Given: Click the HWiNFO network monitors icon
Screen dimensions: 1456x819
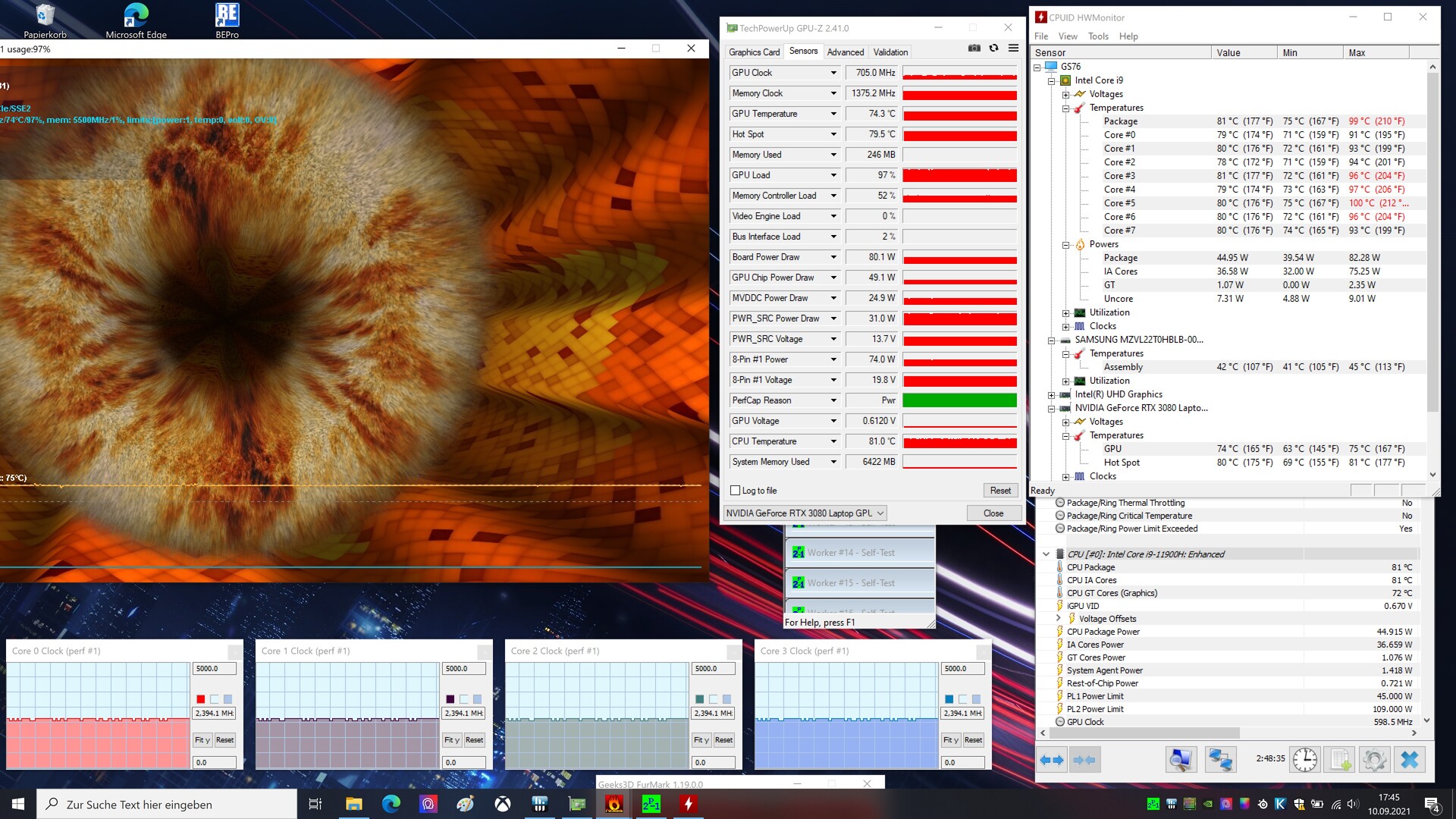Looking at the screenshot, I should pos(1220,760).
